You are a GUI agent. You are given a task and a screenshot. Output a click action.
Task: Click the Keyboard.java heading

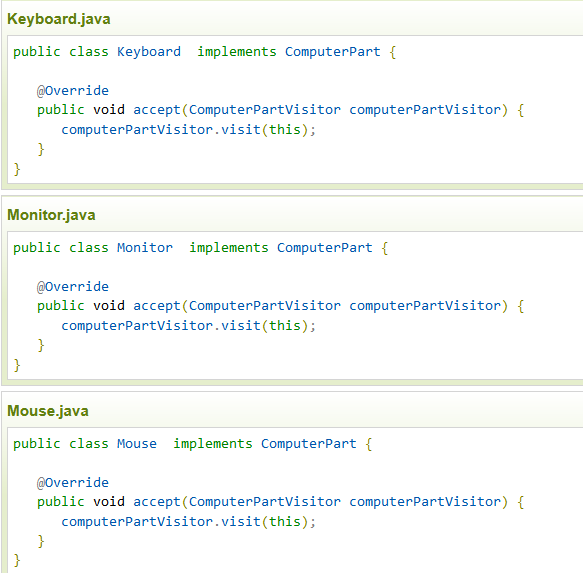point(59,19)
